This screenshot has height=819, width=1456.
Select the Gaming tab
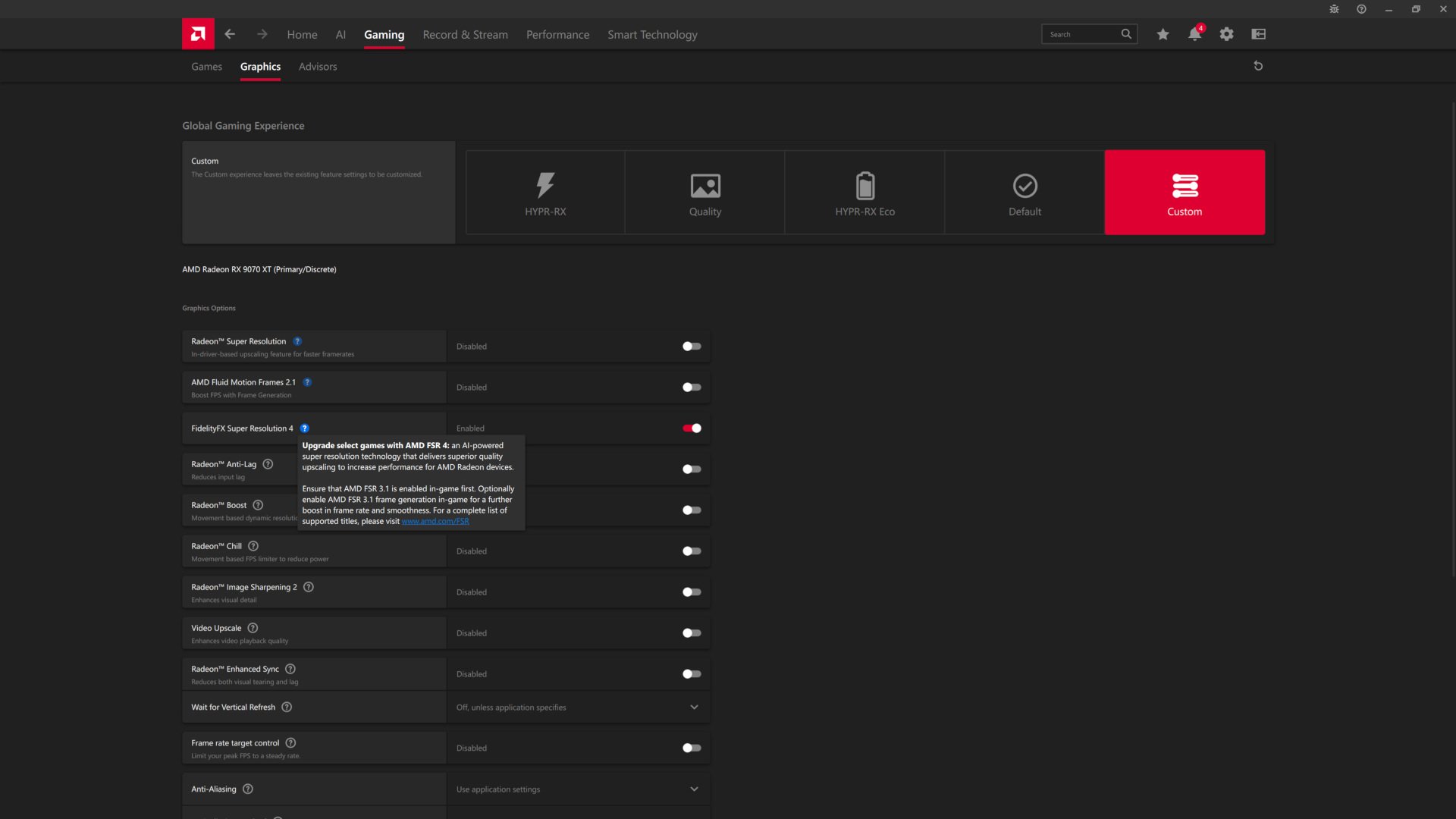pyautogui.click(x=384, y=35)
